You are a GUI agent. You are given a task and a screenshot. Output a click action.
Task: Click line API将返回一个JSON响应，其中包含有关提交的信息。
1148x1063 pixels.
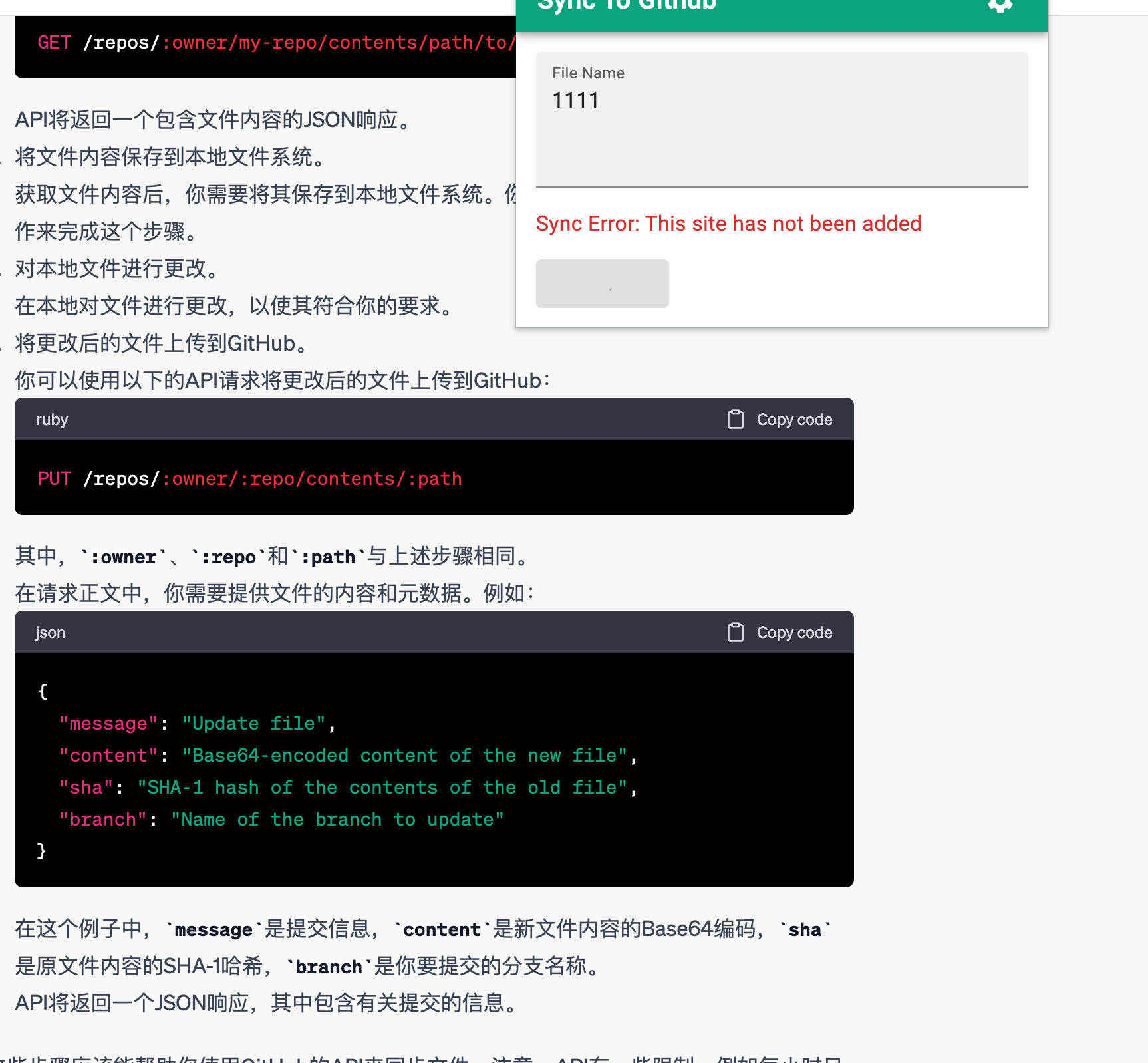[x=267, y=1003]
